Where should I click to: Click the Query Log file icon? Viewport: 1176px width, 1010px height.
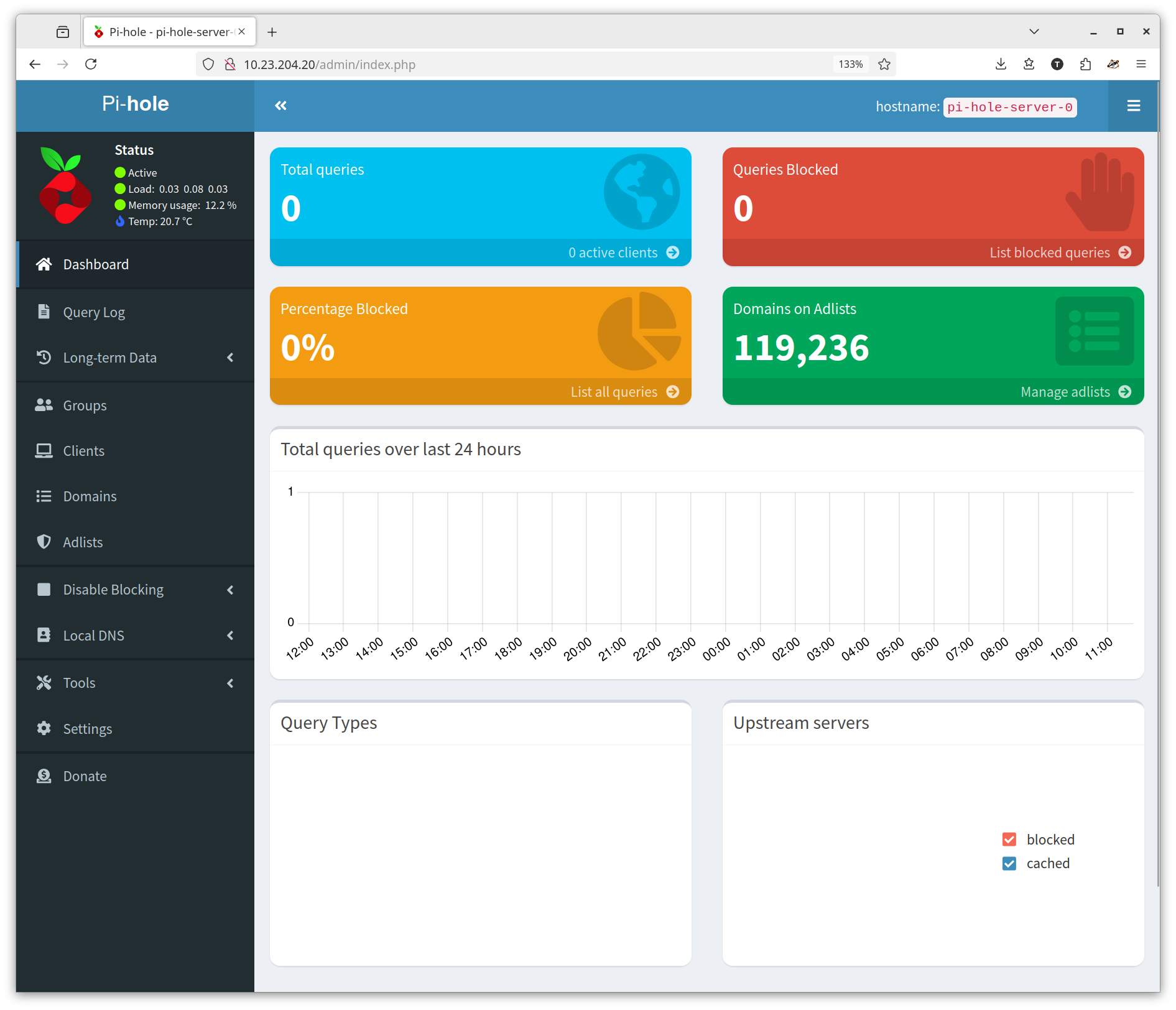click(x=44, y=312)
